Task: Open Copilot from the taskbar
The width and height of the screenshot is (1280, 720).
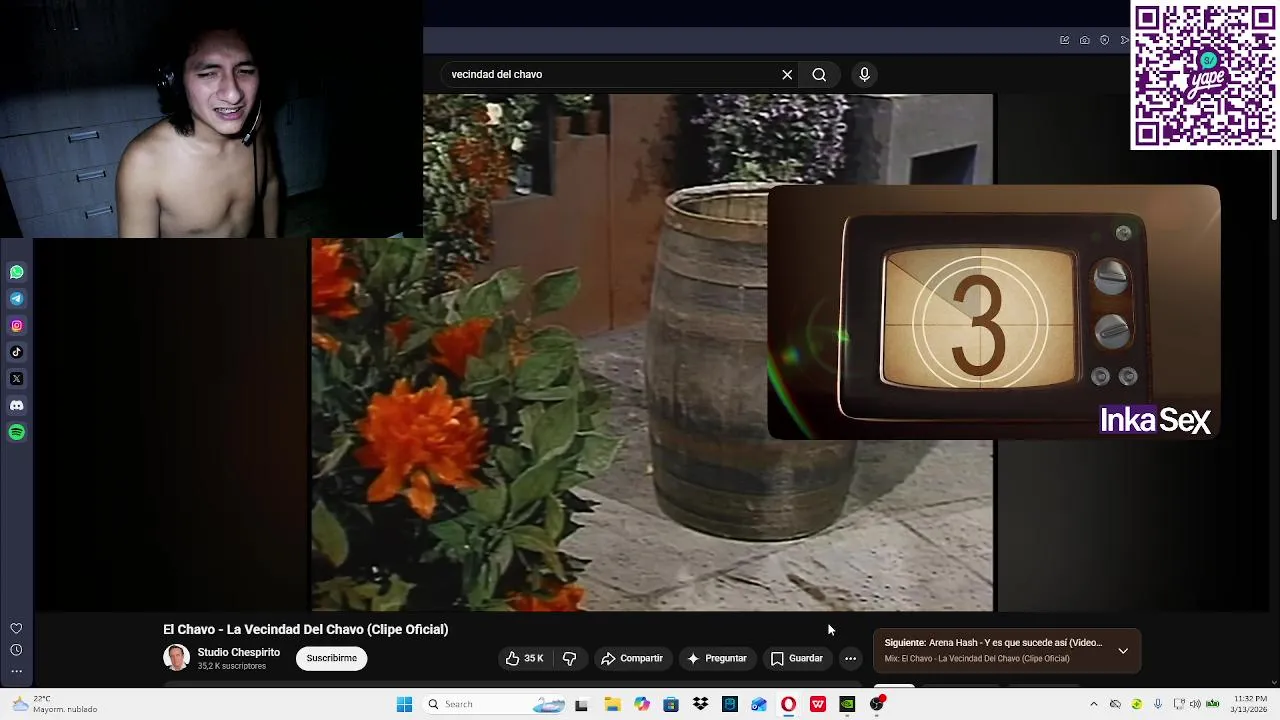Action: (x=641, y=704)
